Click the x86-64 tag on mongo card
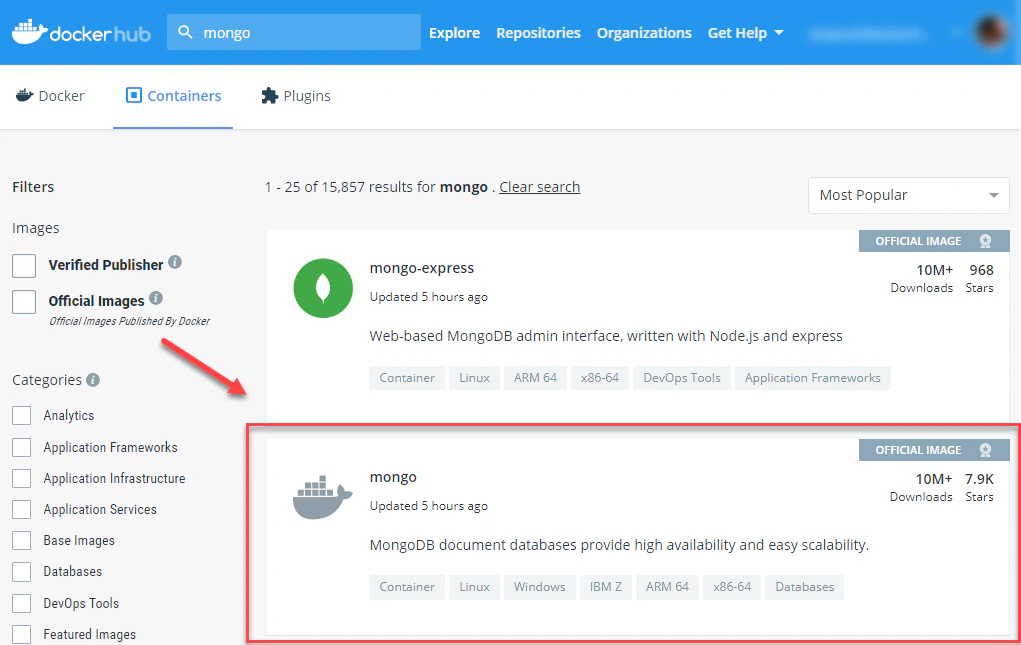The width and height of the screenshot is (1021, 645). (732, 587)
